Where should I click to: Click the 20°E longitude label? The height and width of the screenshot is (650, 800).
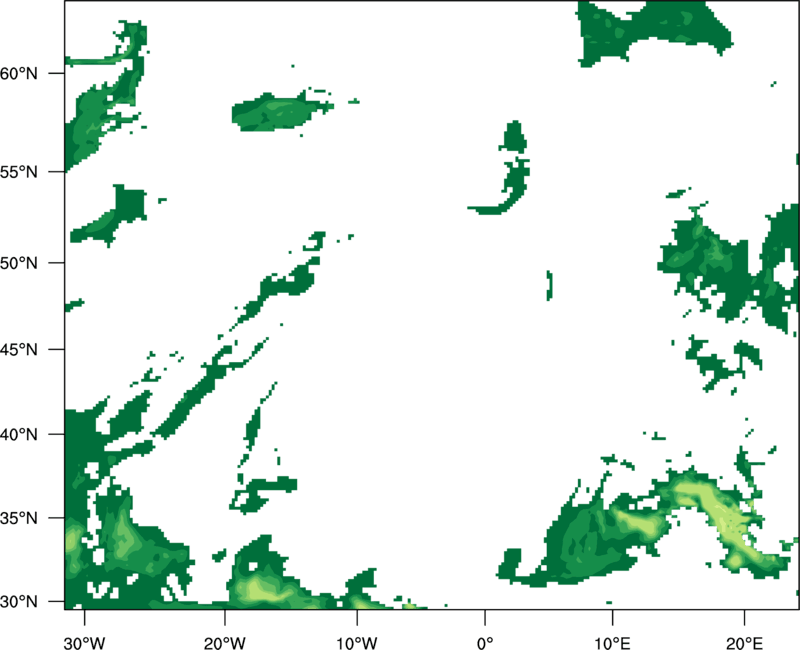click(744, 643)
